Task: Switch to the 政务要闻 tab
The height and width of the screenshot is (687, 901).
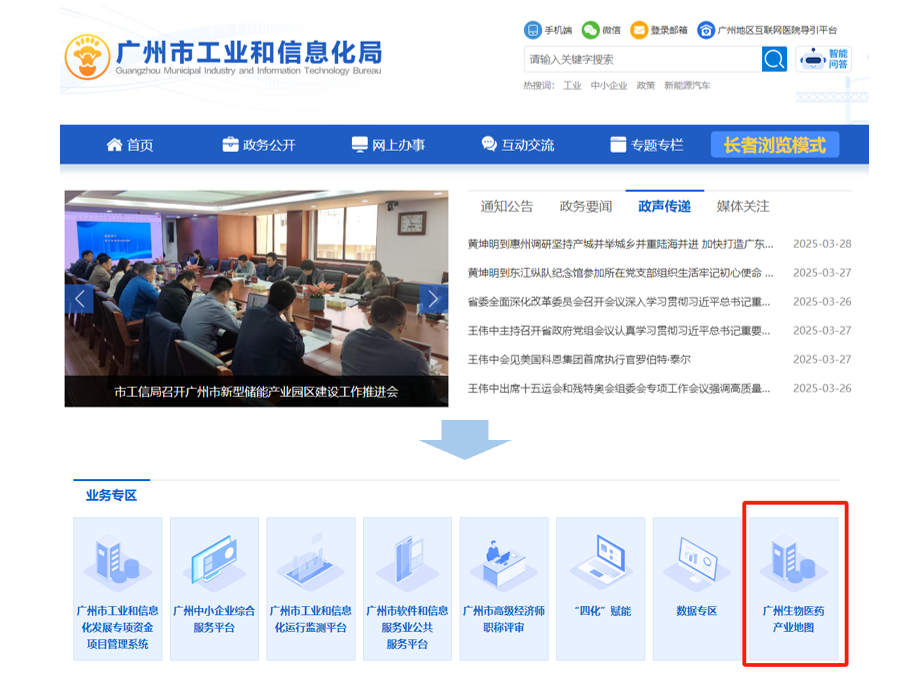Action: [586, 206]
